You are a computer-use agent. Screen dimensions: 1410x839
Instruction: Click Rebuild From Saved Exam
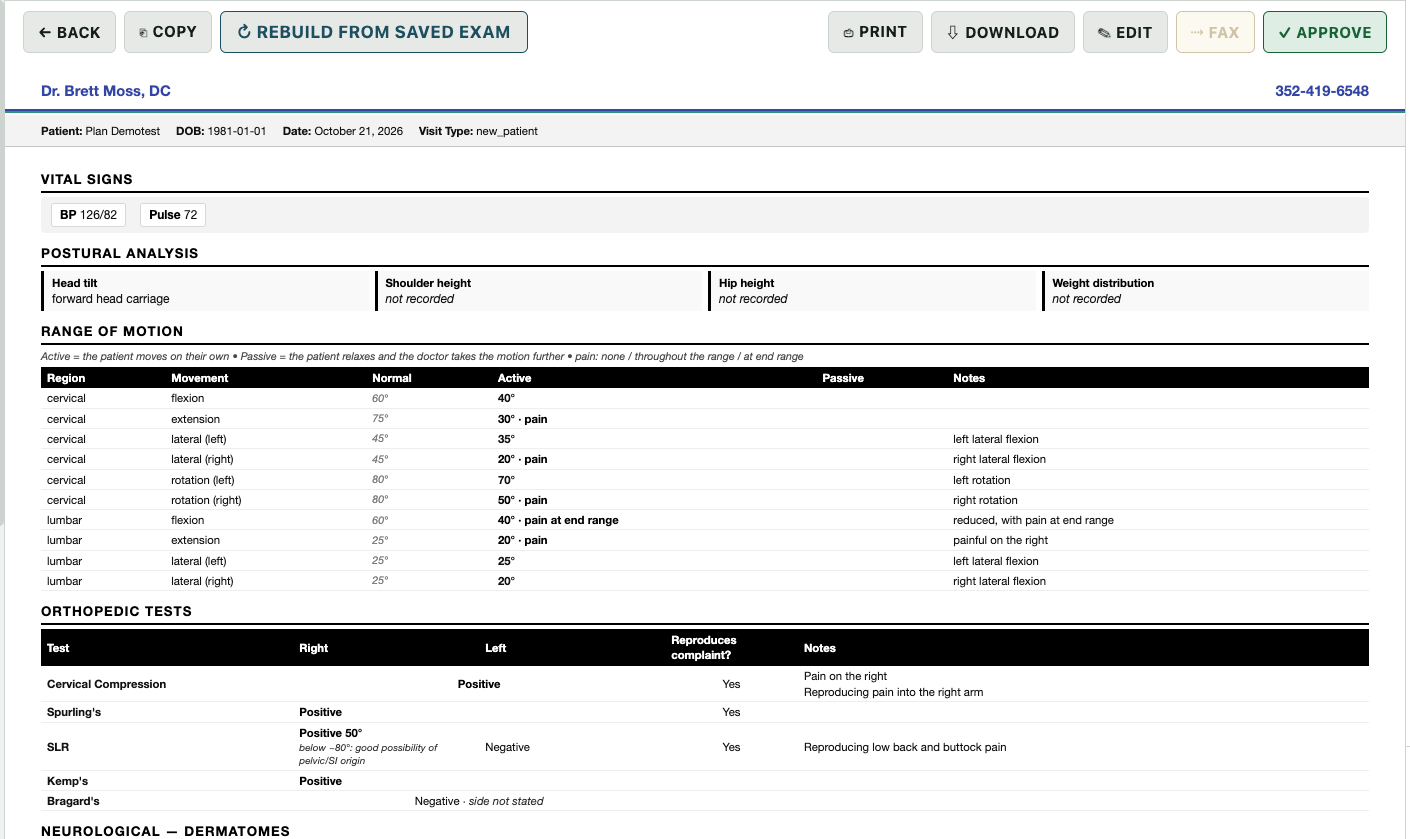374,32
